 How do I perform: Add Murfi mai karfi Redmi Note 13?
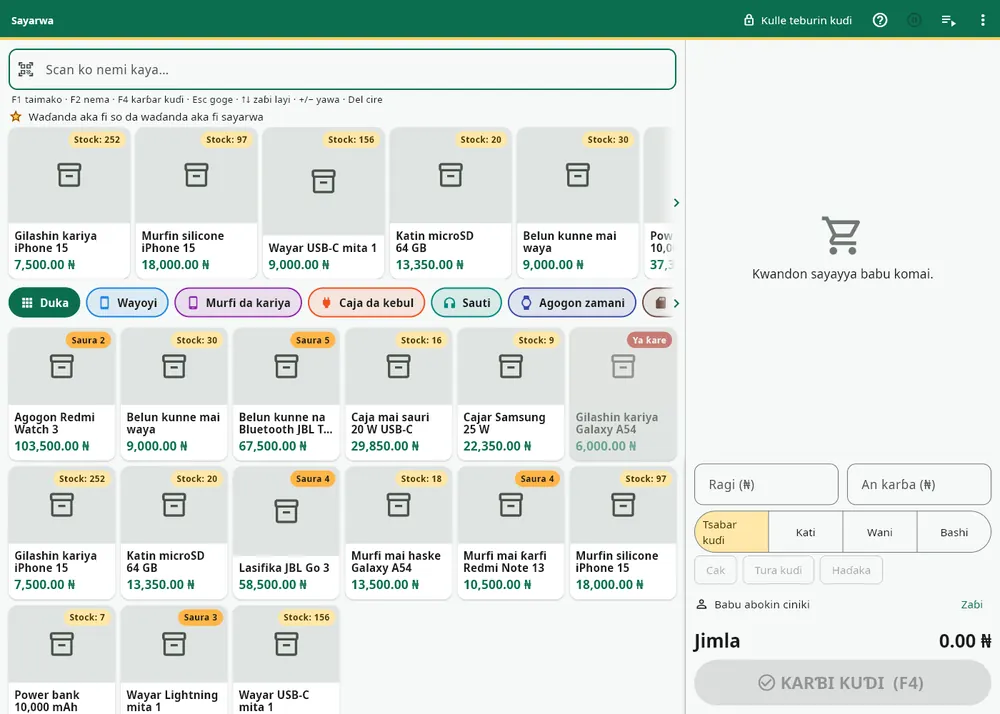click(x=511, y=533)
